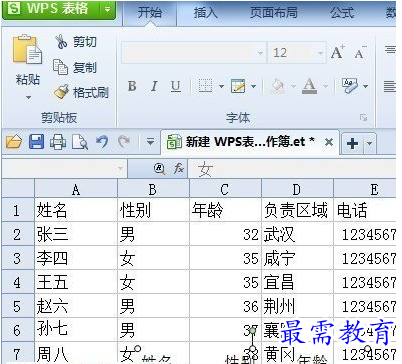
Task: Switch to the 页面布局 ribbon tab
Action: (x=274, y=13)
